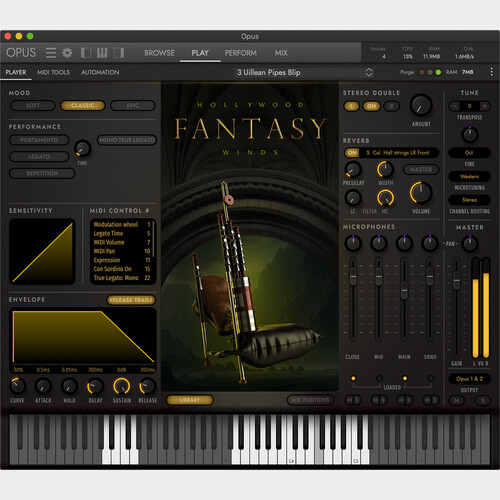Toggle Mono True Legato
500x500 pixels.
tap(127, 140)
